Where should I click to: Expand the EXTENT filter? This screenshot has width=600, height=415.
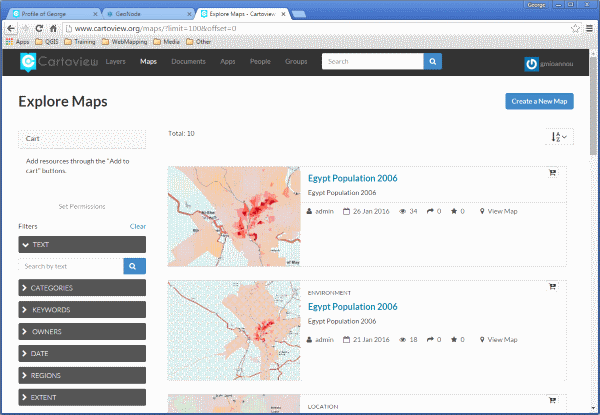pyautogui.click(x=82, y=397)
